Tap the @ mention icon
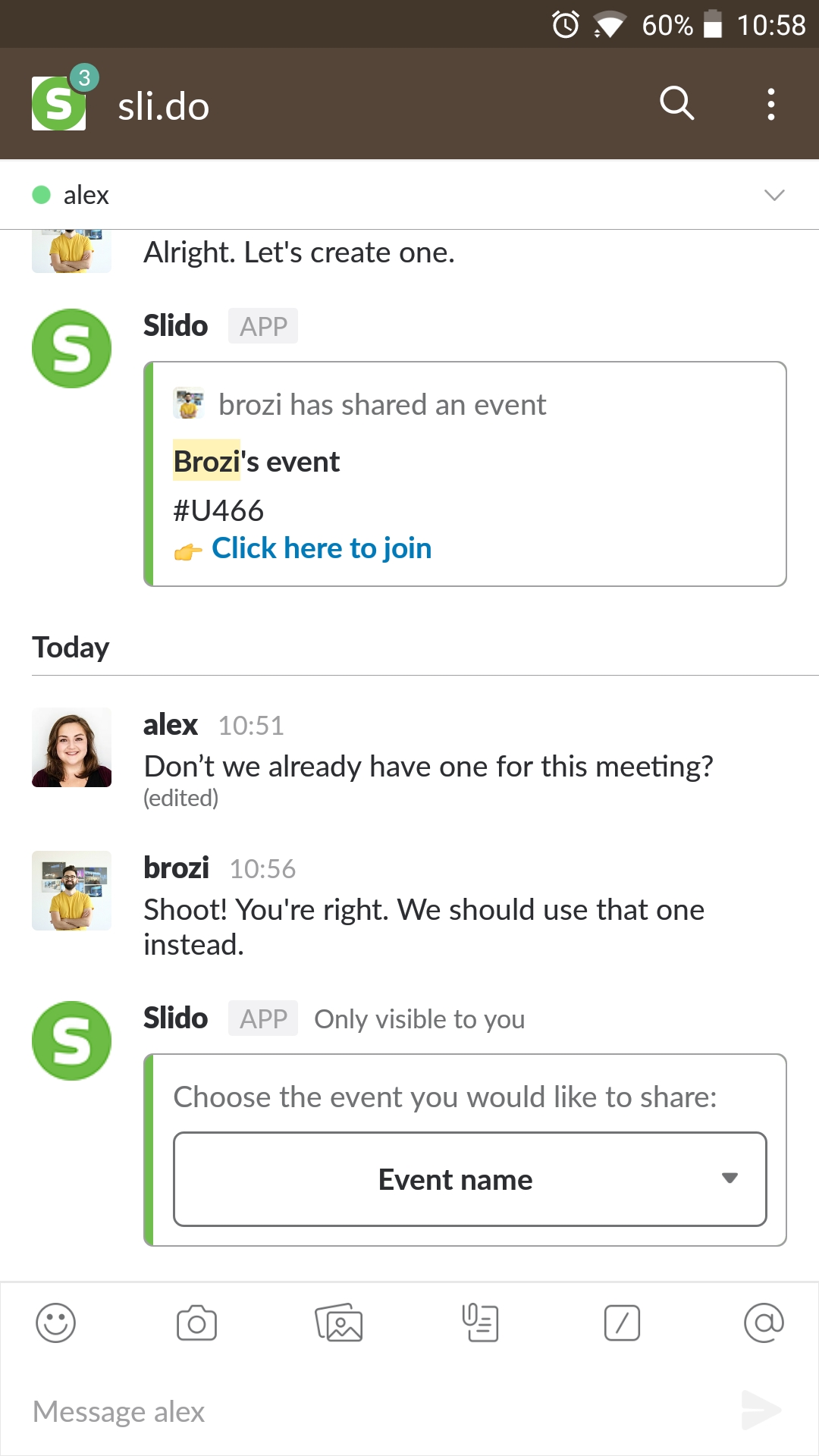The height and width of the screenshot is (1456, 819). click(x=764, y=1323)
